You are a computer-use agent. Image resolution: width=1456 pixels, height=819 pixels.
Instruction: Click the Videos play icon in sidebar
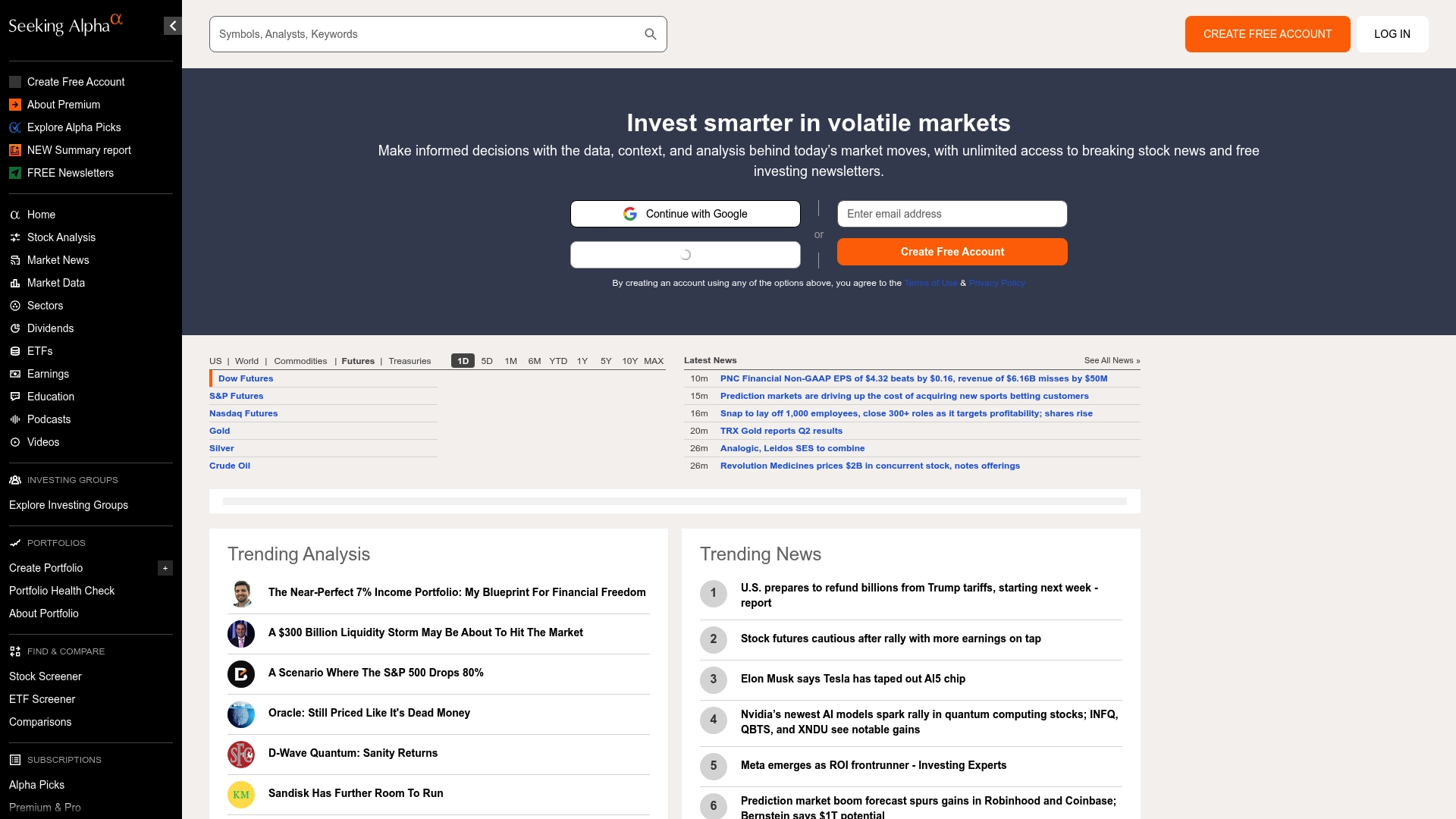15,442
